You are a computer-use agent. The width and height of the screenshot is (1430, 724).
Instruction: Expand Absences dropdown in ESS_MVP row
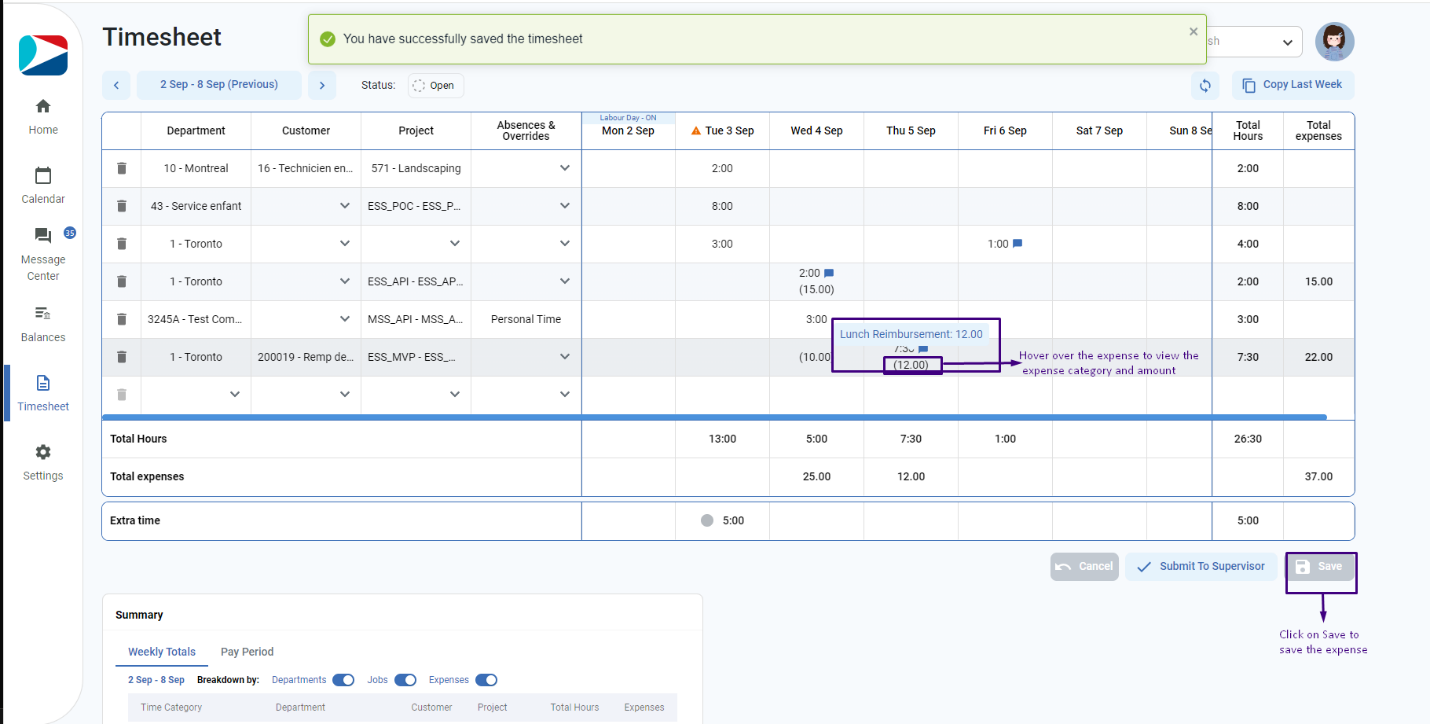point(565,356)
